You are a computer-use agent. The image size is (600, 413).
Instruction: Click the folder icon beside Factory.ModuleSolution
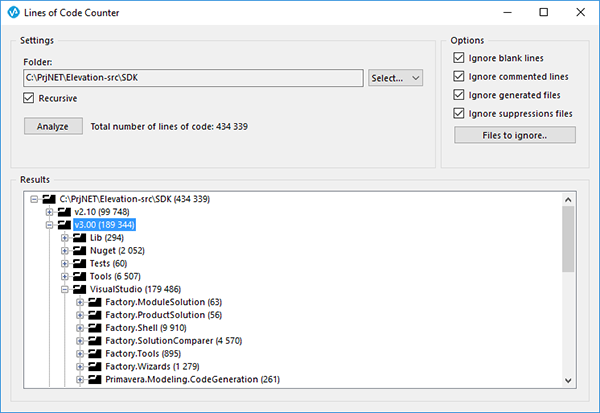[95, 302]
